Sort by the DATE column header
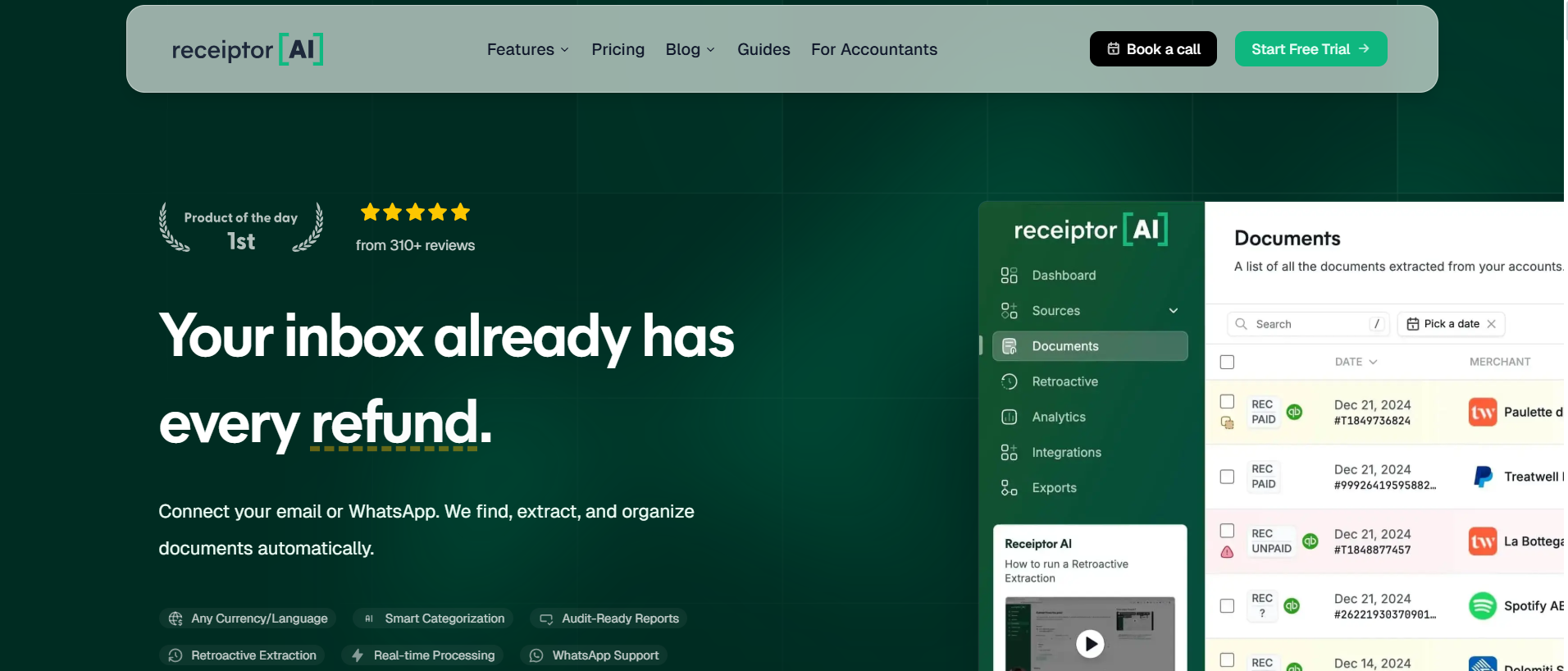Viewport: 1568px width, 671px height. tap(1356, 362)
